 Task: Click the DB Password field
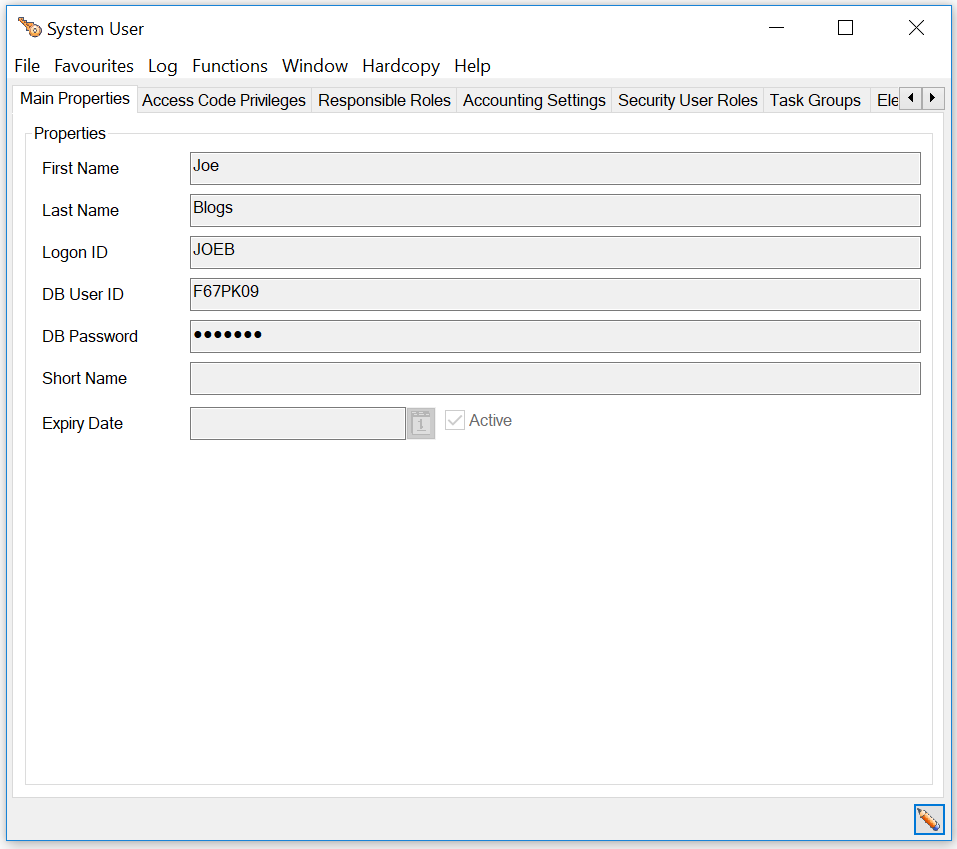[555, 336]
